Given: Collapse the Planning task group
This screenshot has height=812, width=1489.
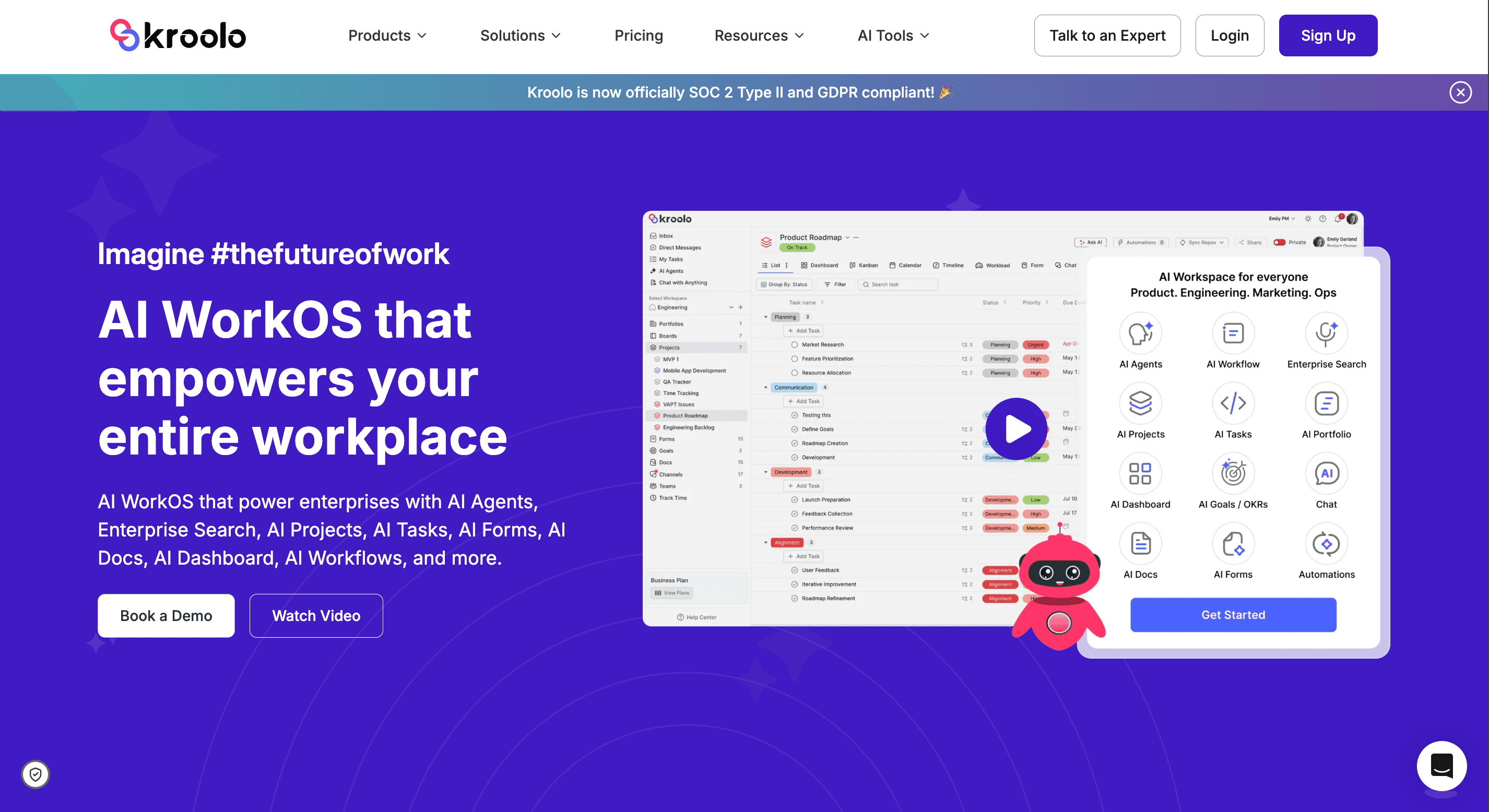Looking at the screenshot, I should [767, 317].
